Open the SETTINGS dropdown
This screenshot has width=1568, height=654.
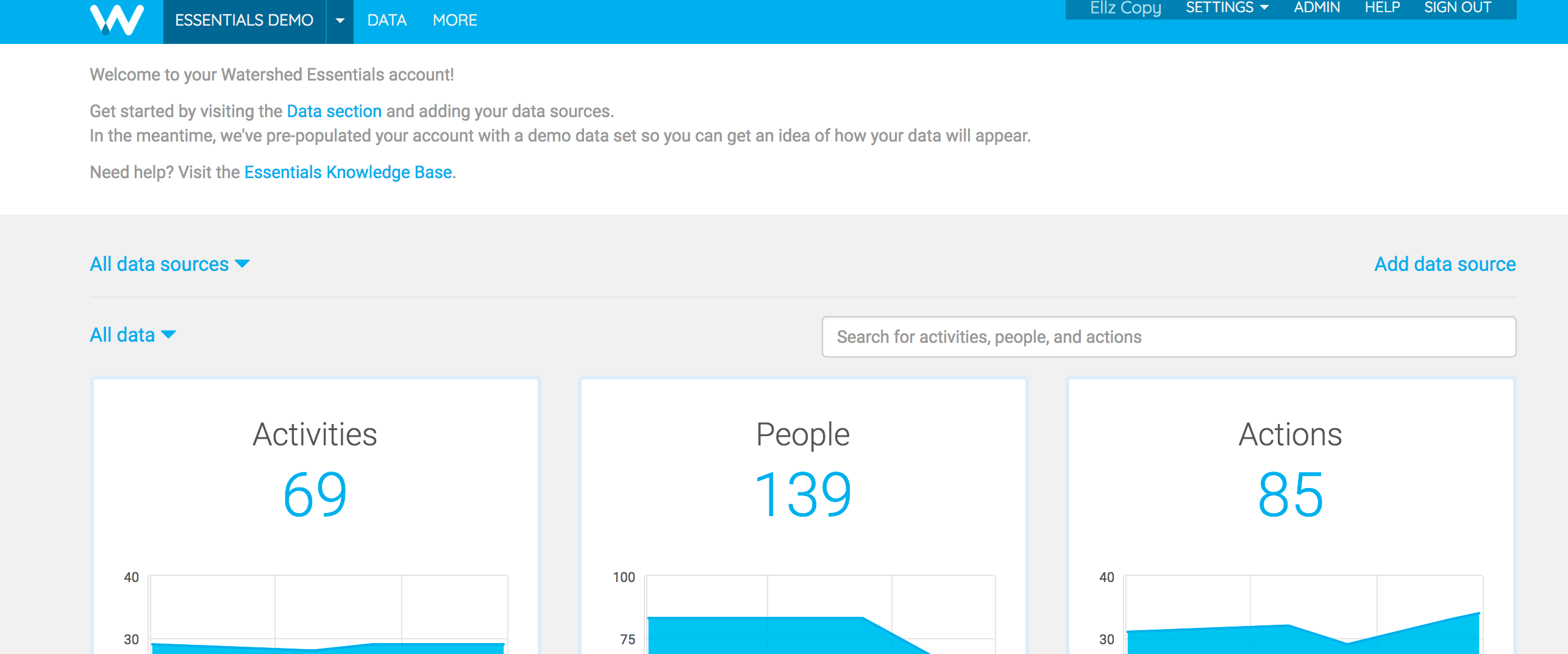pos(1227,8)
